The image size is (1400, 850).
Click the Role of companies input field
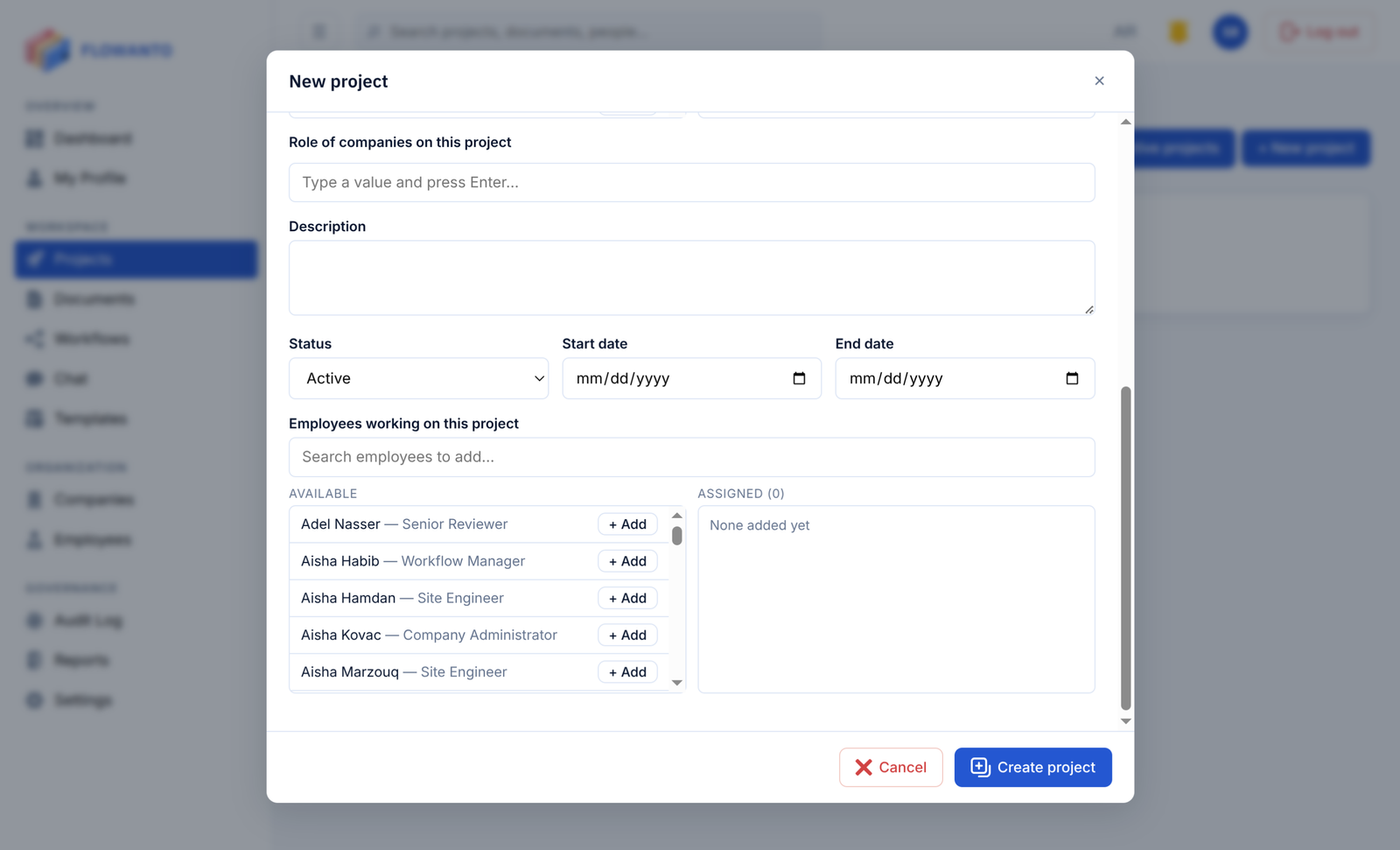(691, 182)
